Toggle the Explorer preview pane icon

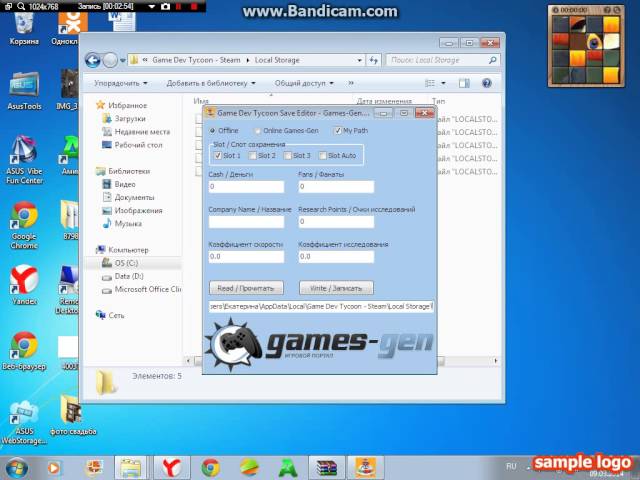tap(464, 83)
